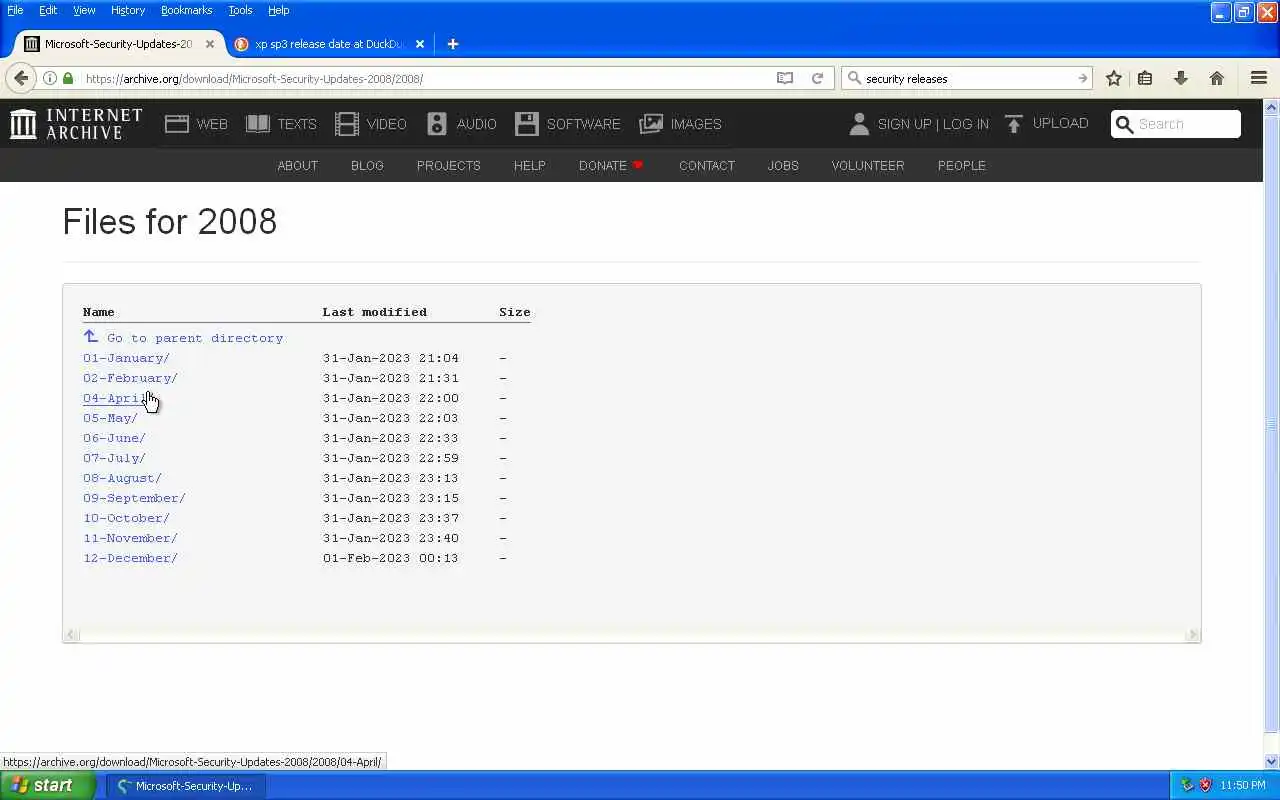This screenshot has height=800, width=1280.
Task: Go to the Home page icon
Action: click(x=1217, y=78)
